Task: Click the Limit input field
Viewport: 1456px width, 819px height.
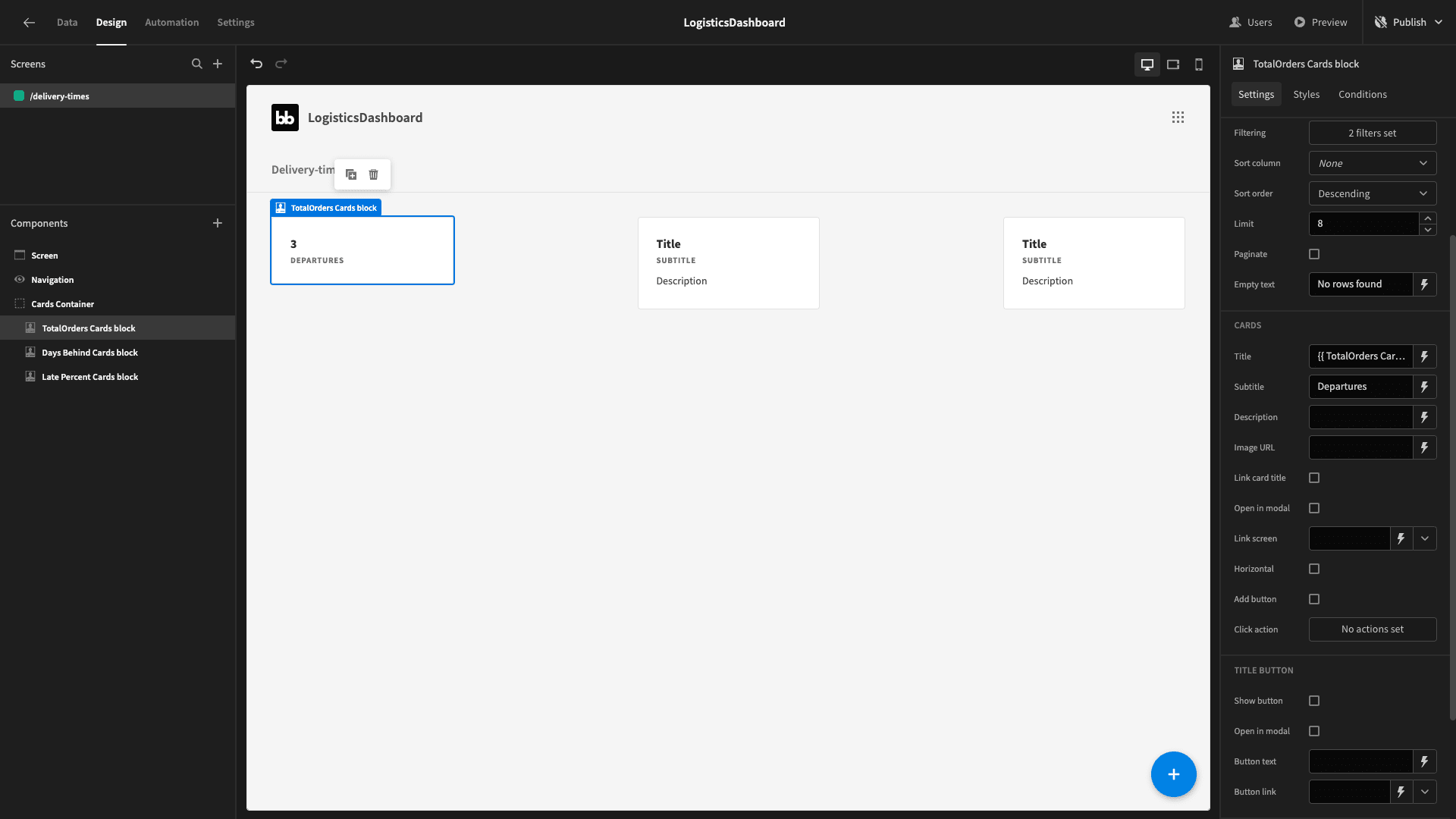Action: [x=1363, y=224]
